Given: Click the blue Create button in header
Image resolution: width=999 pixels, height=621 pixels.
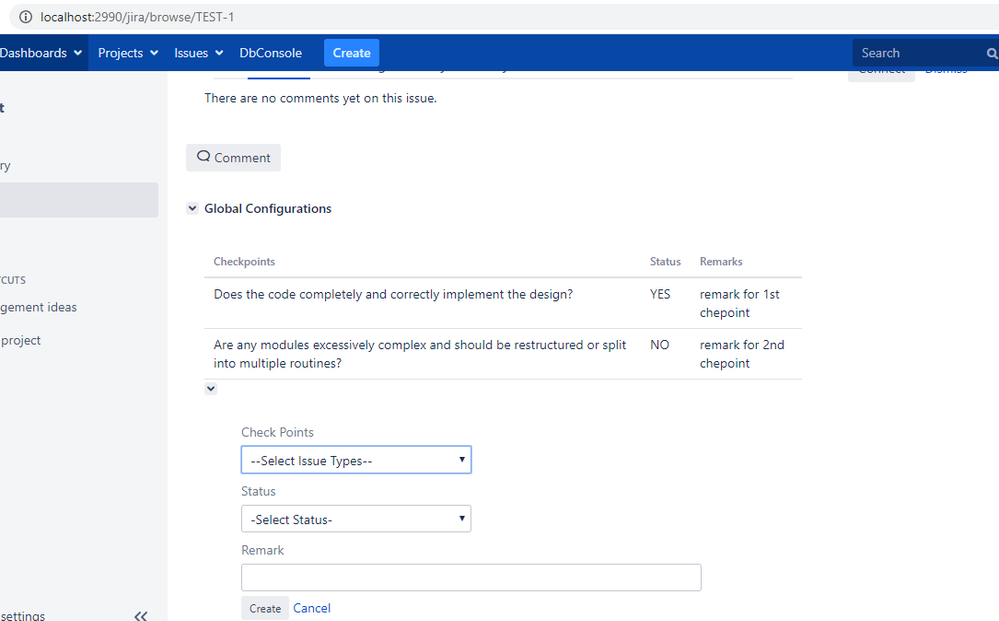Looking at the screenshot, I should coord(352,53).
